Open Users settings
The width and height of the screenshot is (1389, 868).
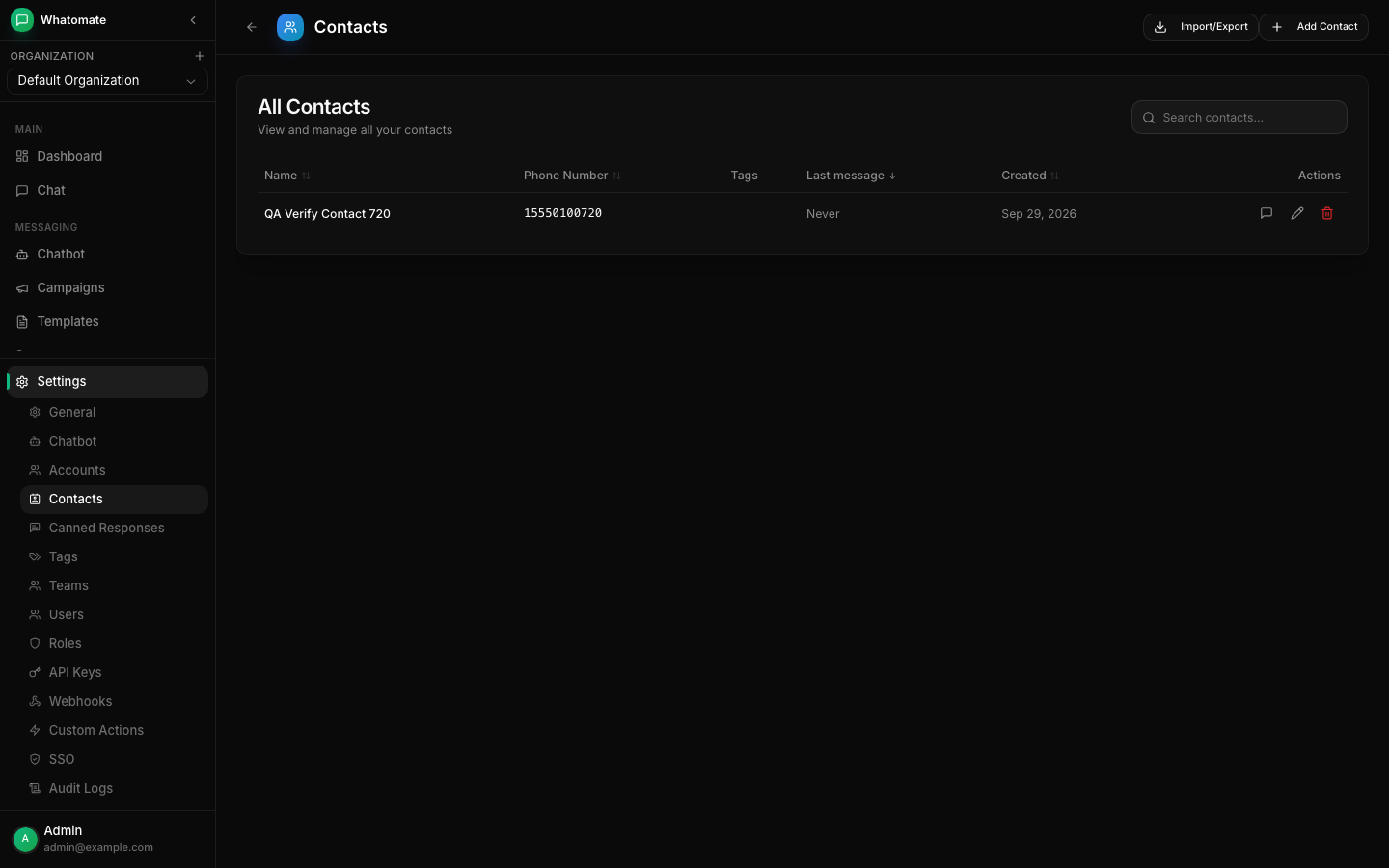(114, 614)
